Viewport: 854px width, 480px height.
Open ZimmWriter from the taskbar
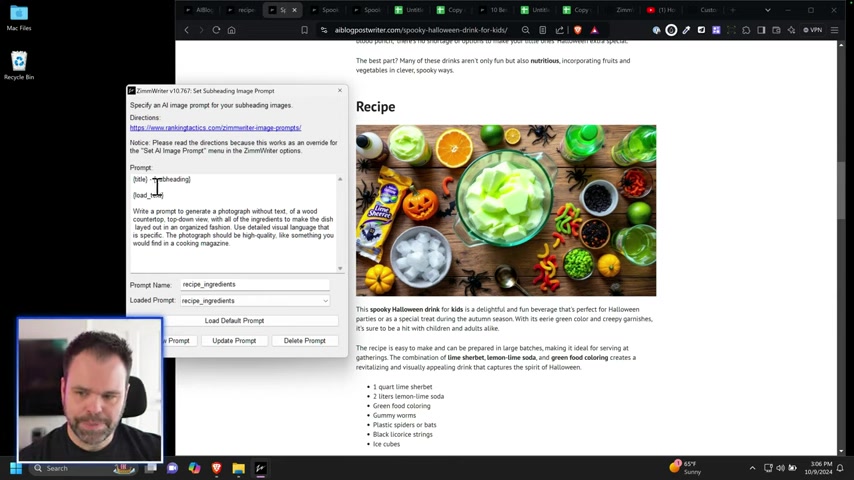coord(260,468)
